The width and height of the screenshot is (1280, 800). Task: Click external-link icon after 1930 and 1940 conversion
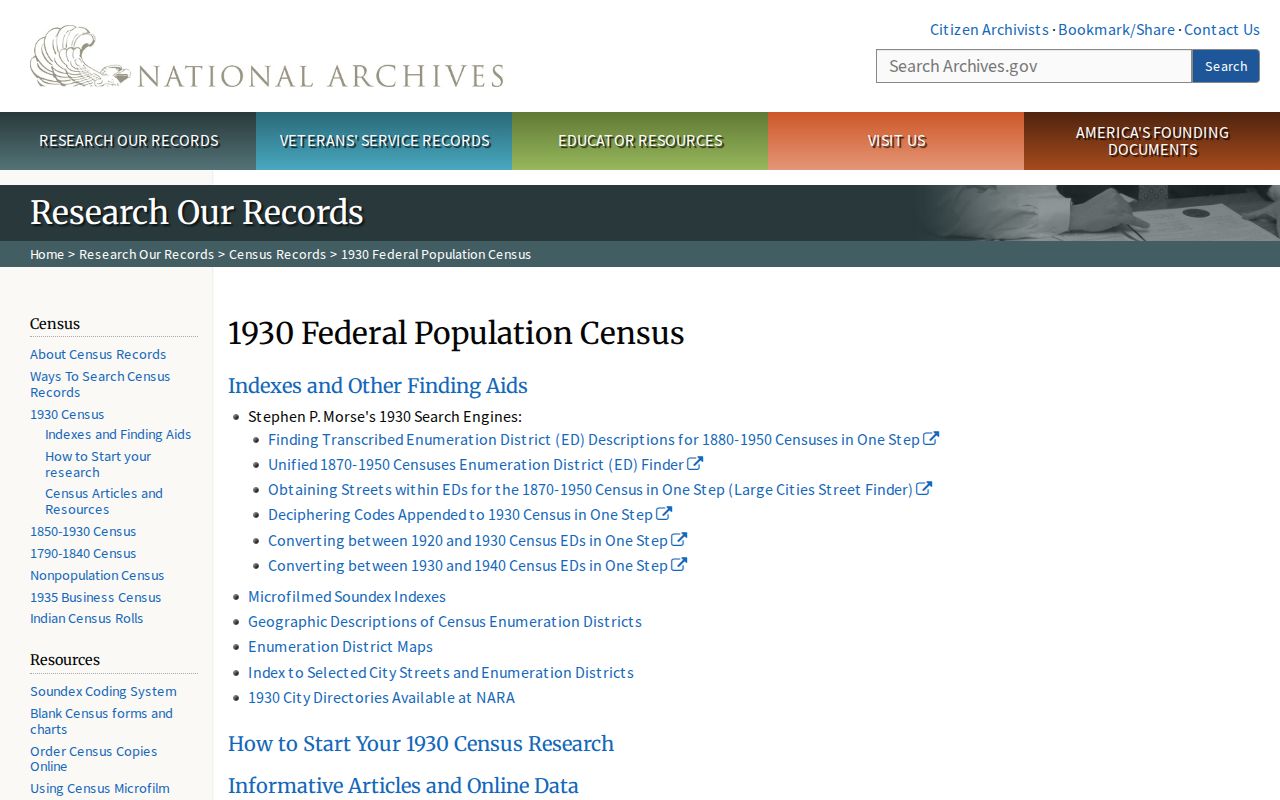pos(679,564)
